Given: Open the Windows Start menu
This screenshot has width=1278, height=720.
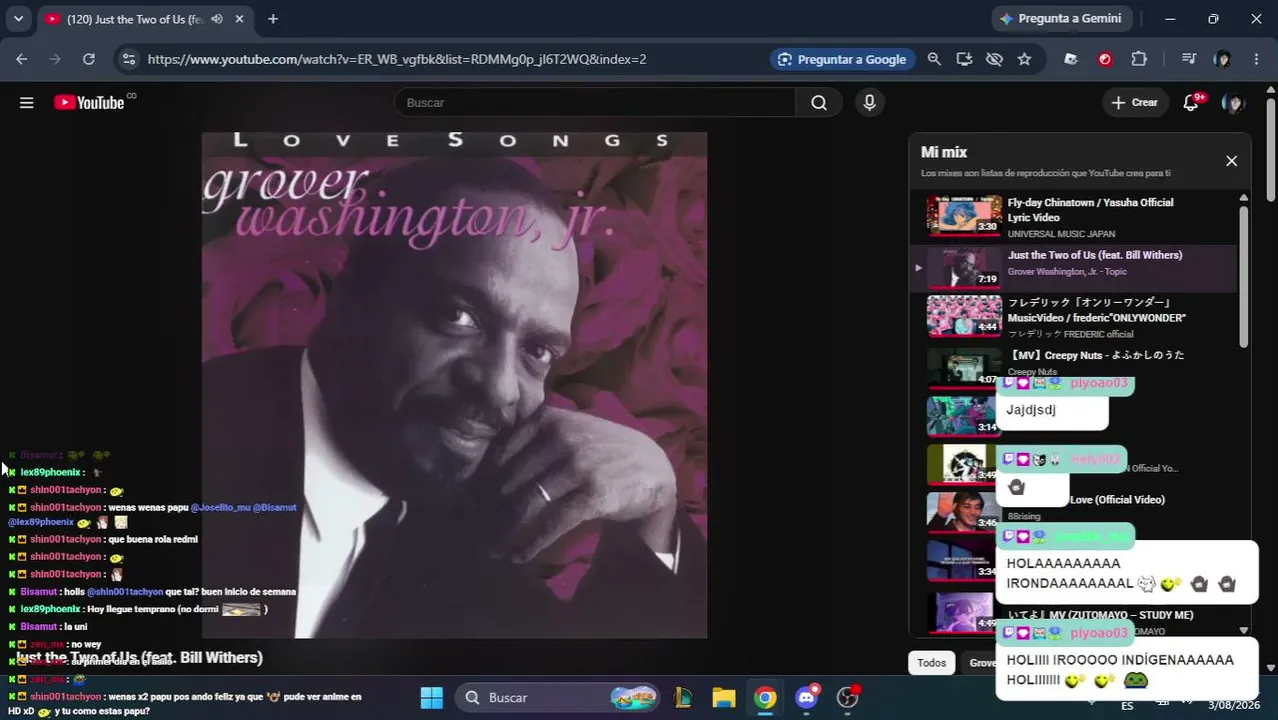Looking at the screenshot, I should click(x=431, y=697).
